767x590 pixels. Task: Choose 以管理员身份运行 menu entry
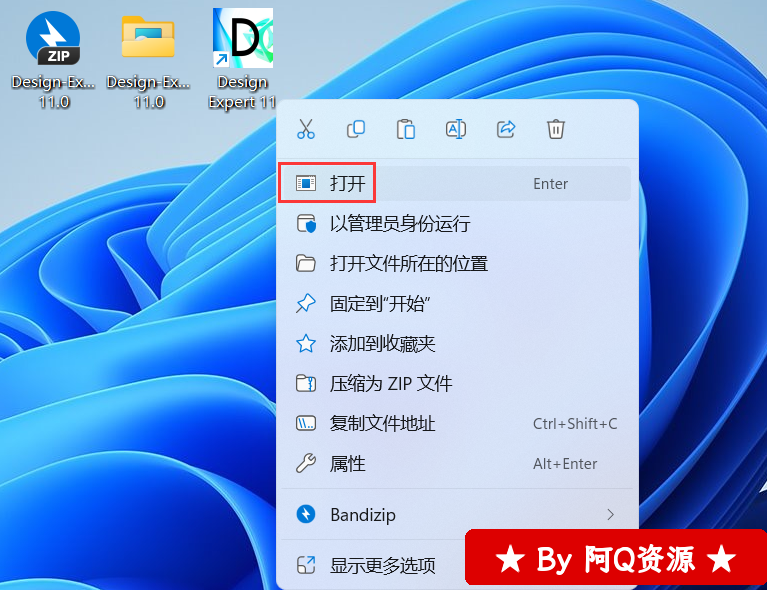[x=455, y=224]
